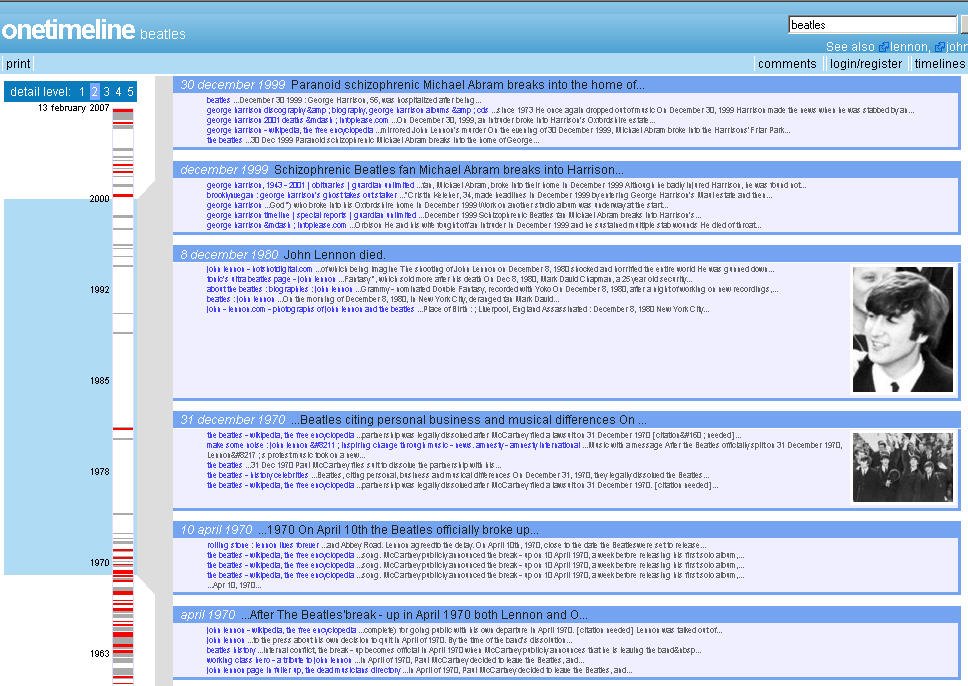Click the print option
Viewport: 968px width, 686px height.
pyautogui.click(x=18, y=64)
